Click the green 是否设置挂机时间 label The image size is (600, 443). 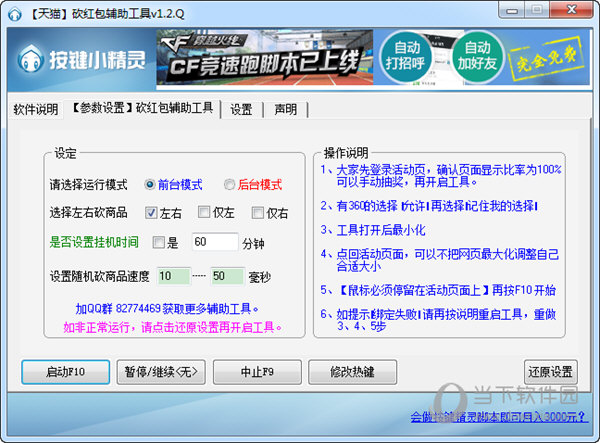coord(94,242)
